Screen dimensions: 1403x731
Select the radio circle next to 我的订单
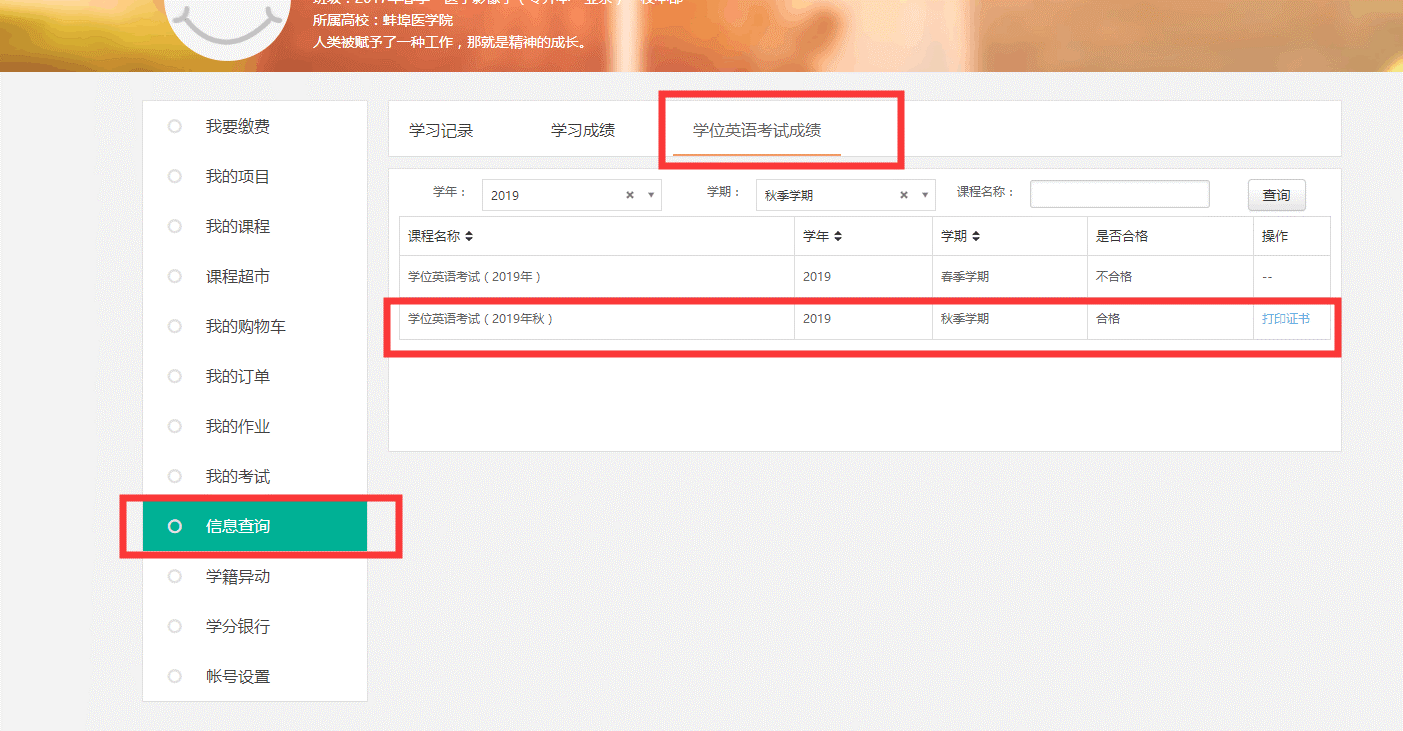tap(175, 376)
